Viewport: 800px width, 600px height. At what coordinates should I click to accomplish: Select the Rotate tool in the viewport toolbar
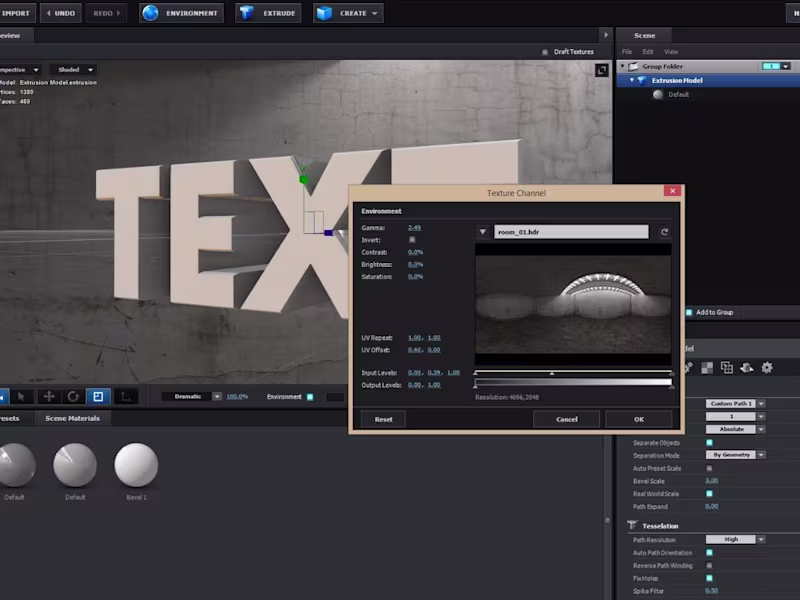coord(72,396)
